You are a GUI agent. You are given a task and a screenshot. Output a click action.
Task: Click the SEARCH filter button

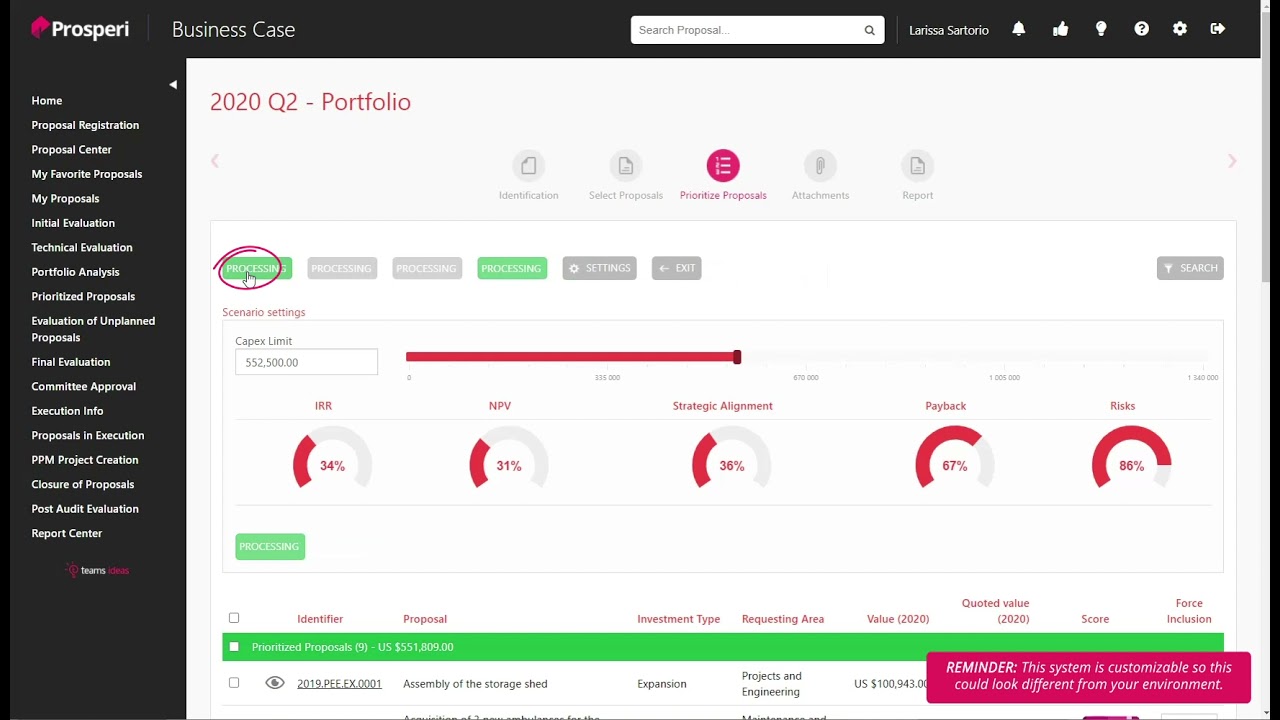[x=1190, y=268]
